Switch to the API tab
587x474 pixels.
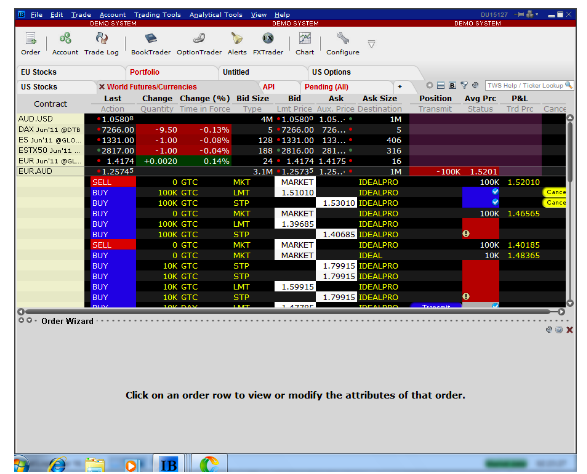(x=279, y=86)
